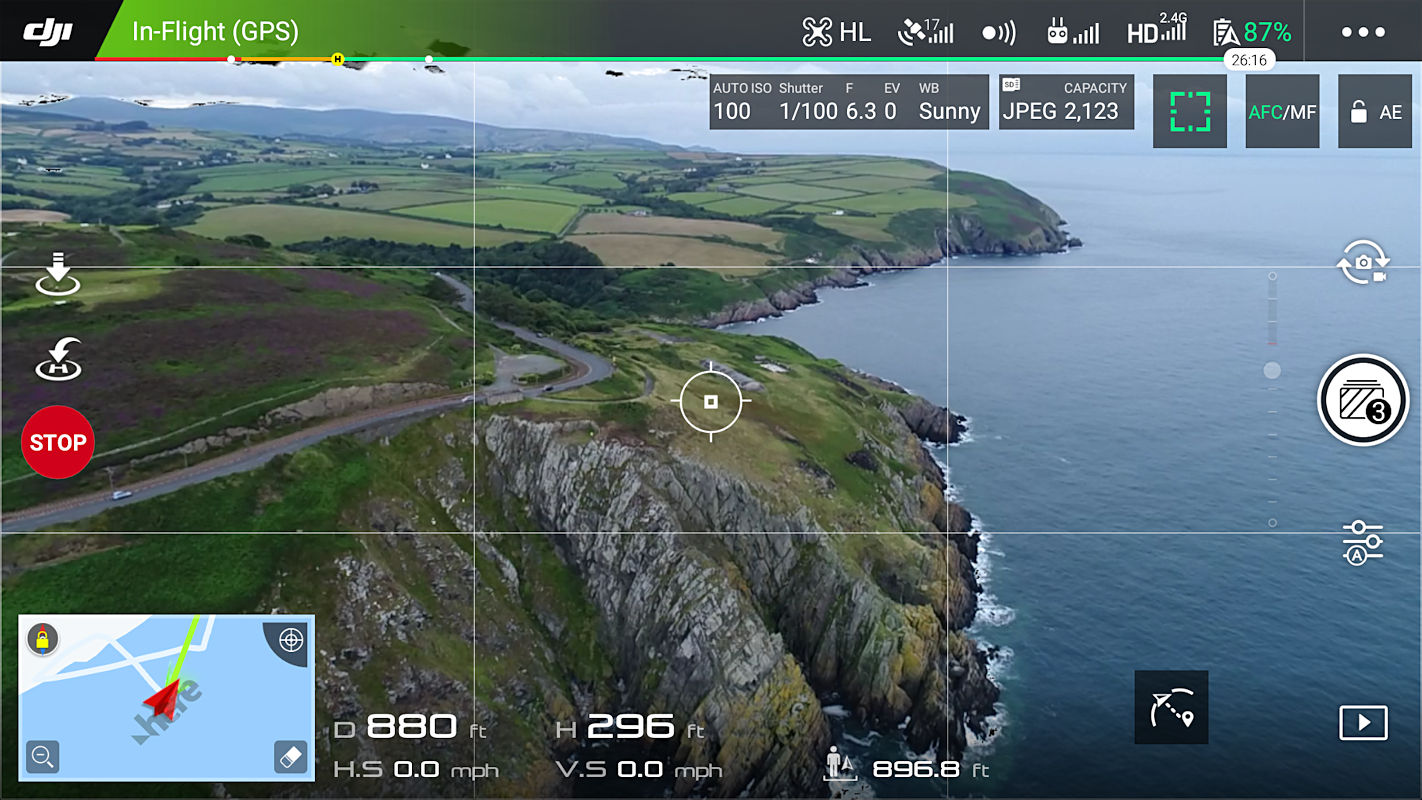Tap the gimbal waypoint direction icon
Screen dimensions: 1422x800
(x=1171, y=707)
